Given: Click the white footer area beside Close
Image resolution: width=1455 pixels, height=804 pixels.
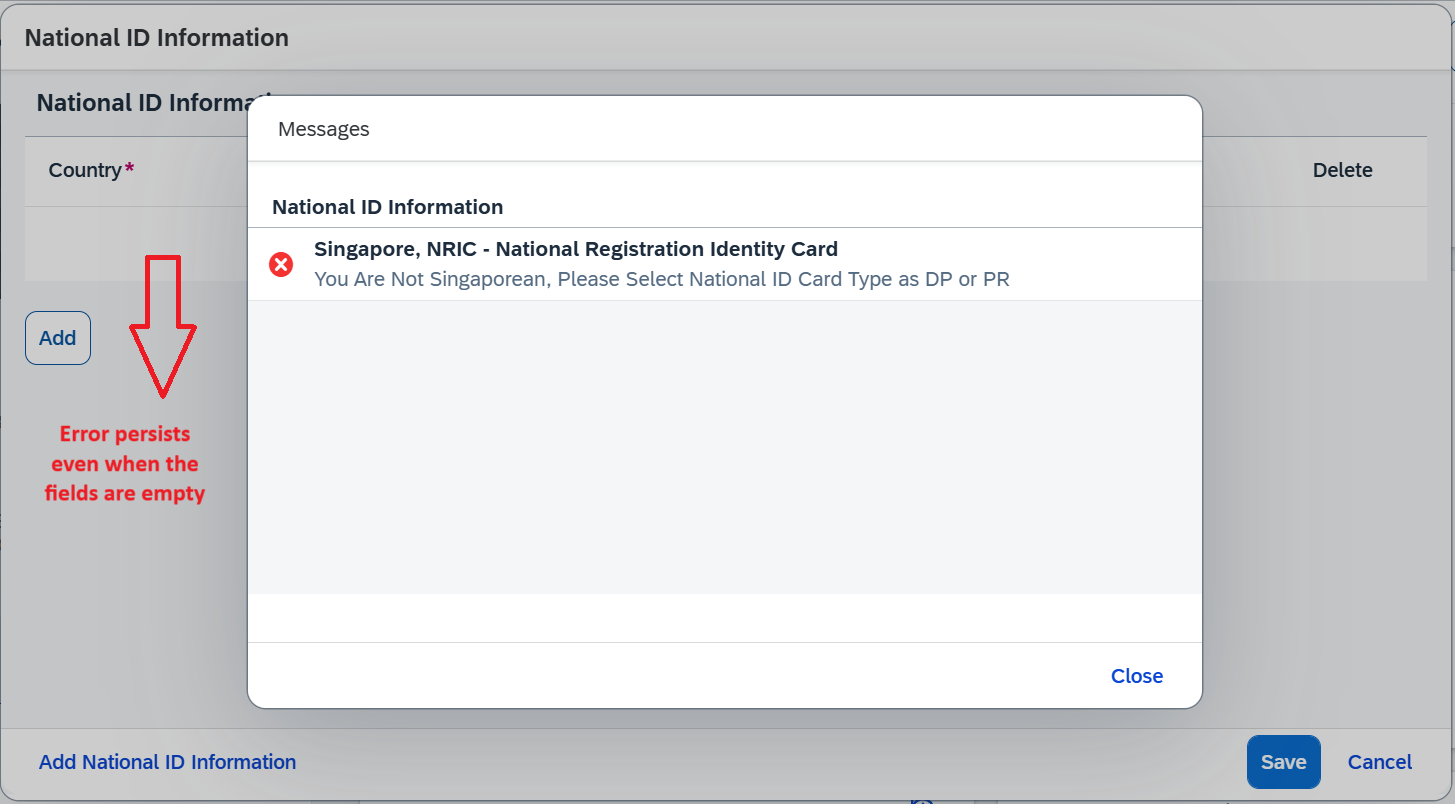Looking at the screenshot, I should [670, 676].
